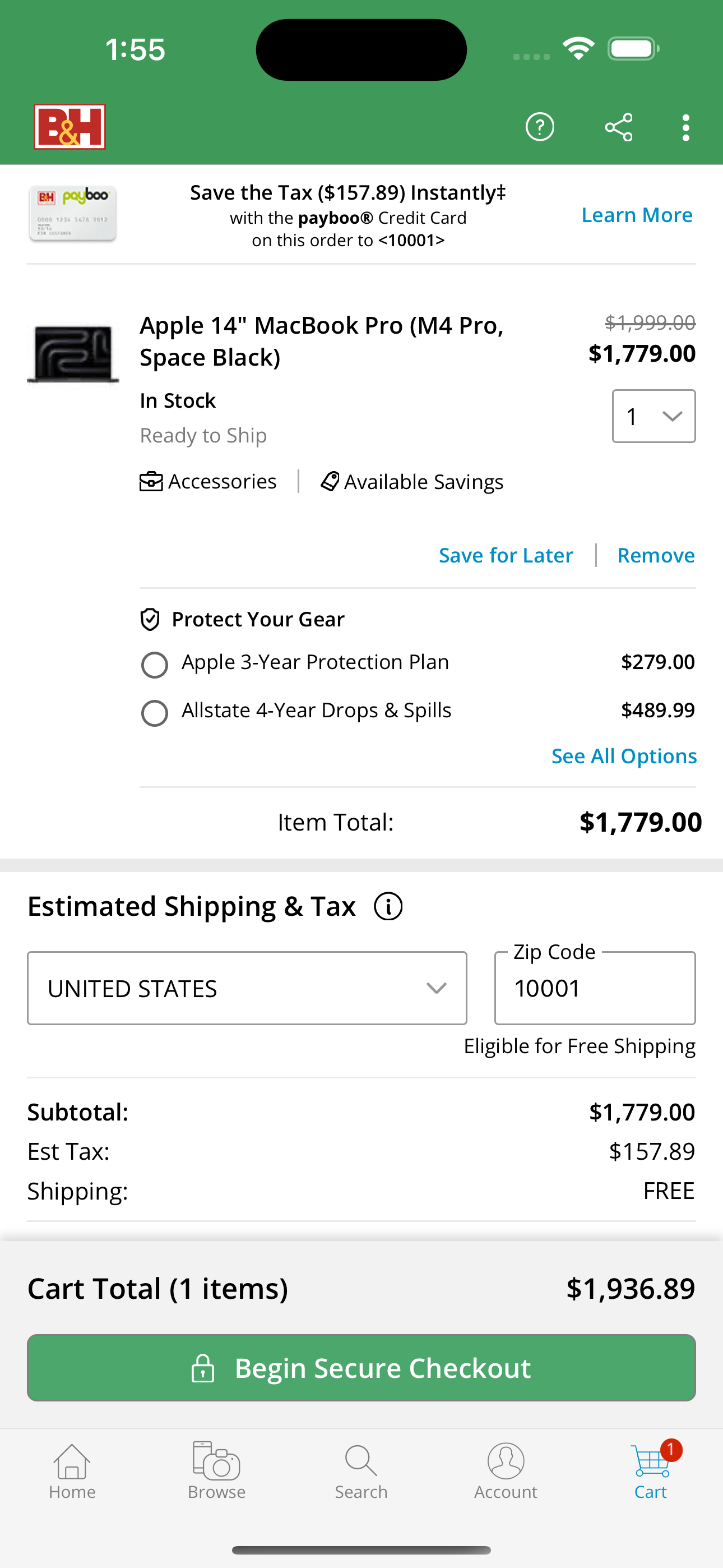This screenshot has height=1568, width=723.
Task: Tap the payboo credit card image
Action: (72, 214)
